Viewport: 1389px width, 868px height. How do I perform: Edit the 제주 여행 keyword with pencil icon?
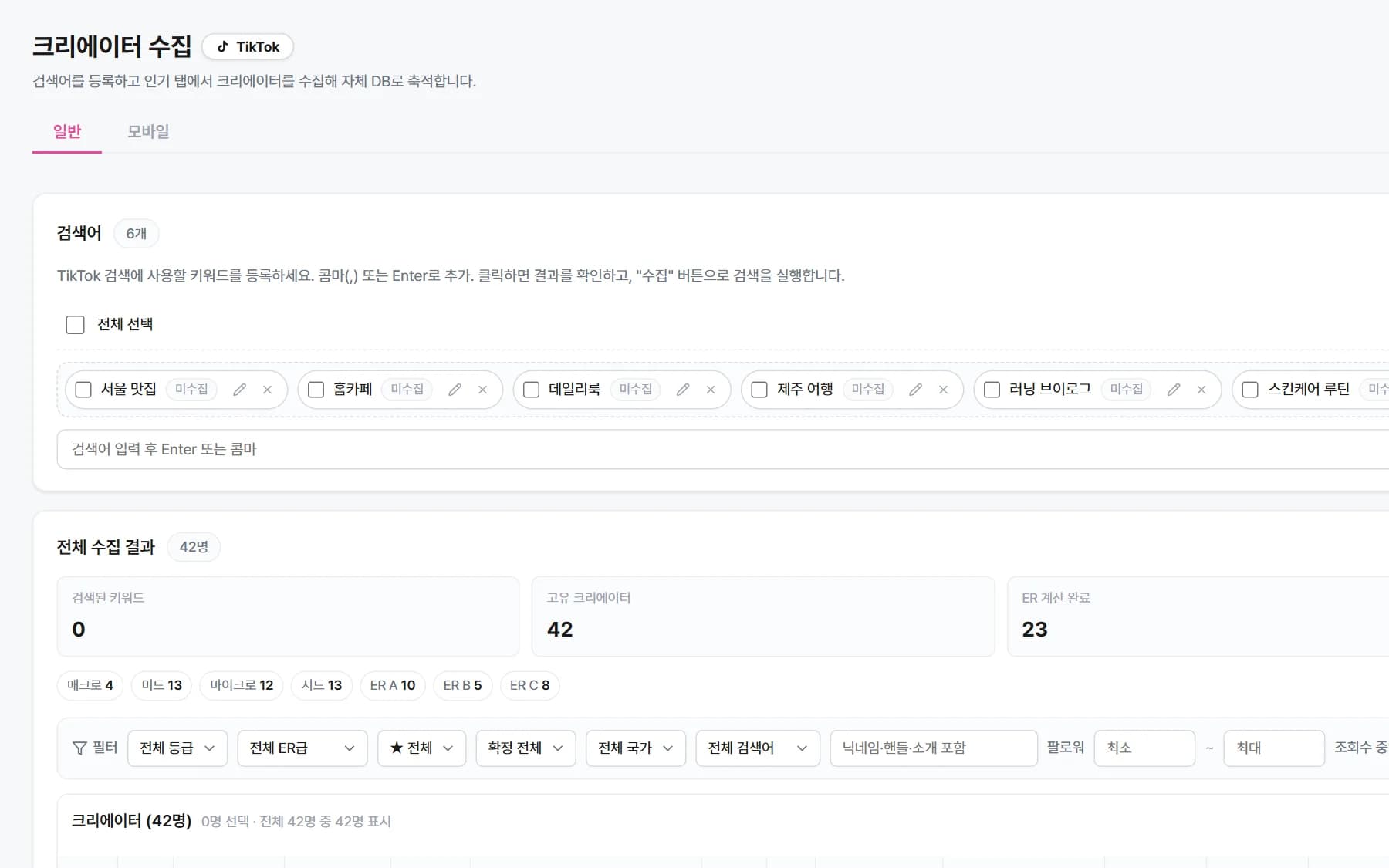(915, 390)
